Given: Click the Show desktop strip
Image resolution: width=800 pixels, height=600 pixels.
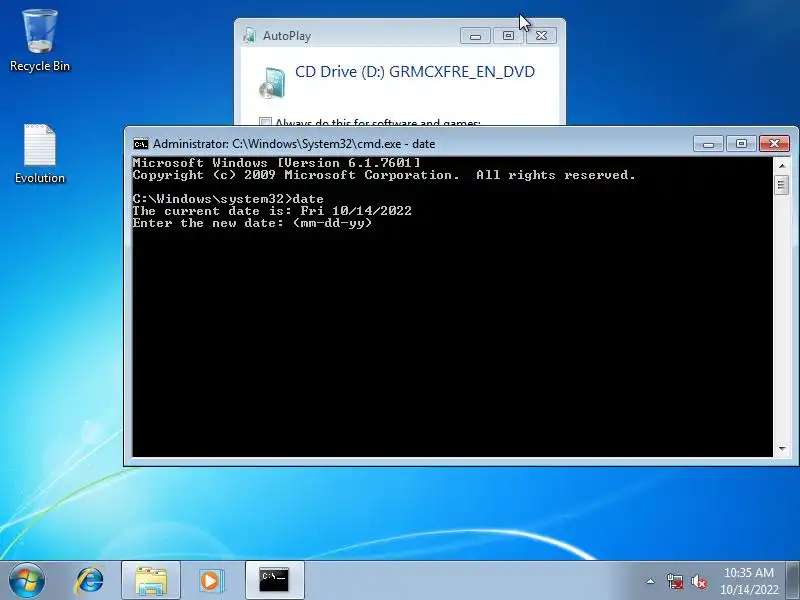Looking at the screenshot, I should pyautogui.click(x=793, y=581).
